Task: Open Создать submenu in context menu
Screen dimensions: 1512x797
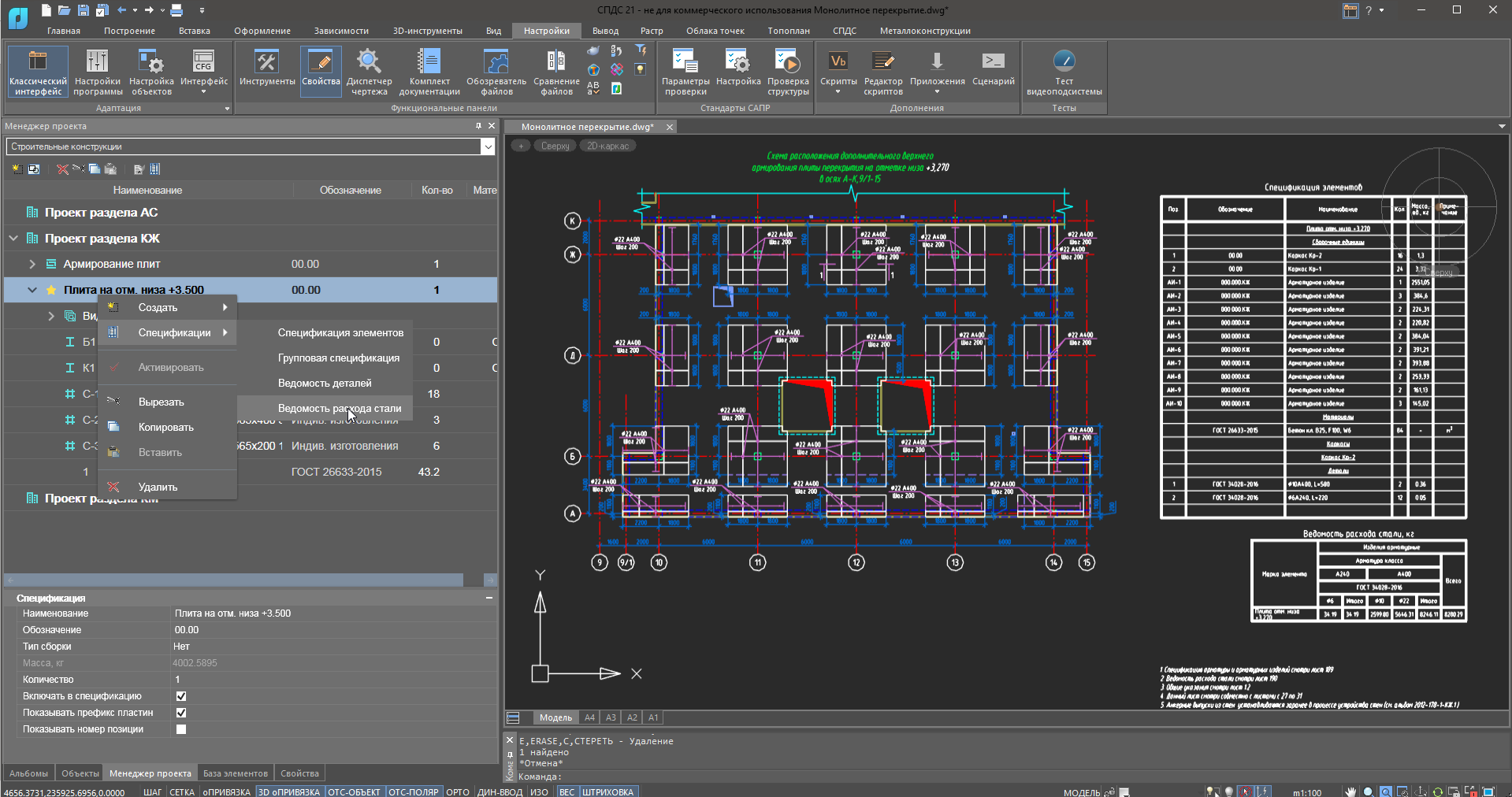Action: click(x=167, y=307)
